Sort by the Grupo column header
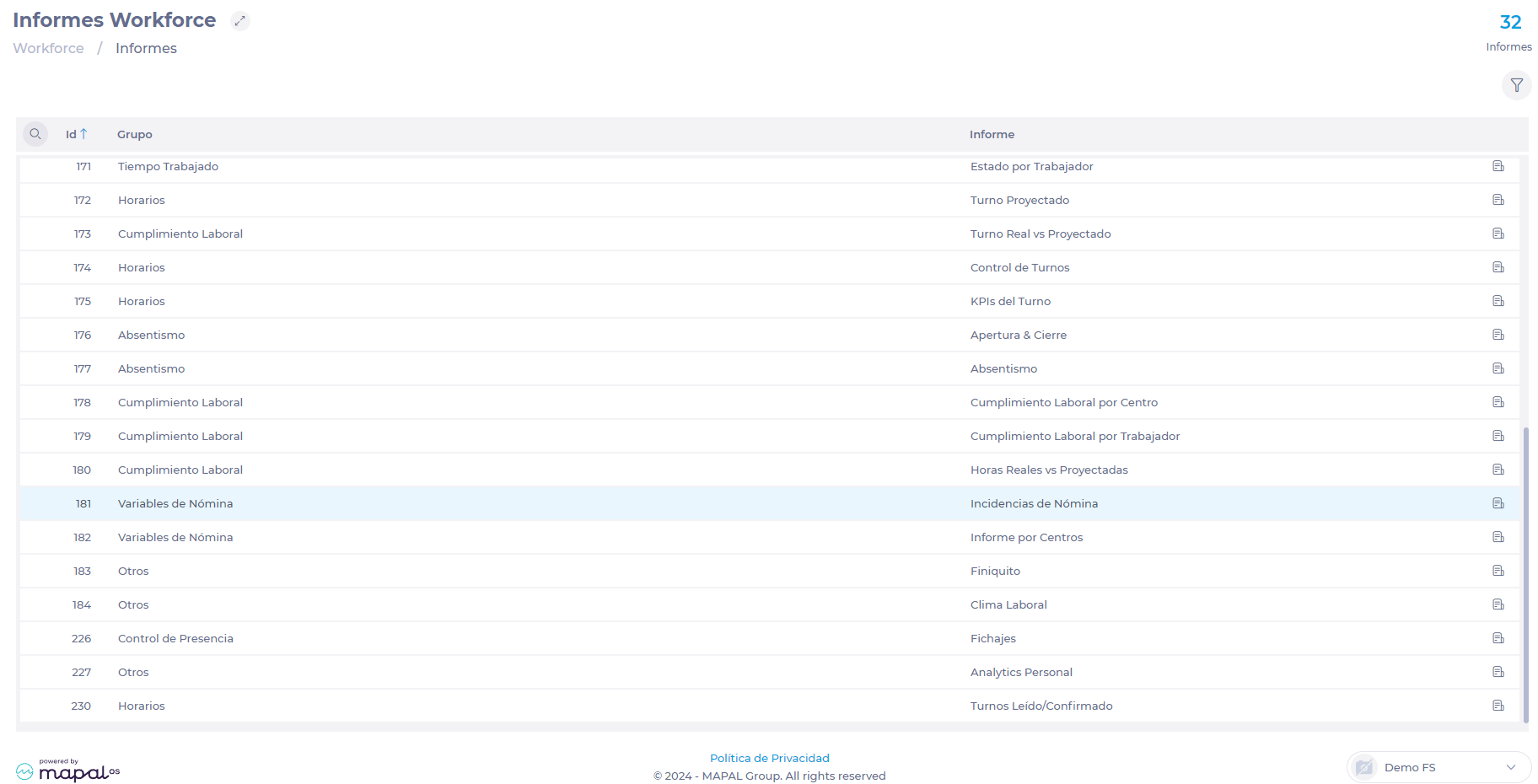 click(135, 134)
